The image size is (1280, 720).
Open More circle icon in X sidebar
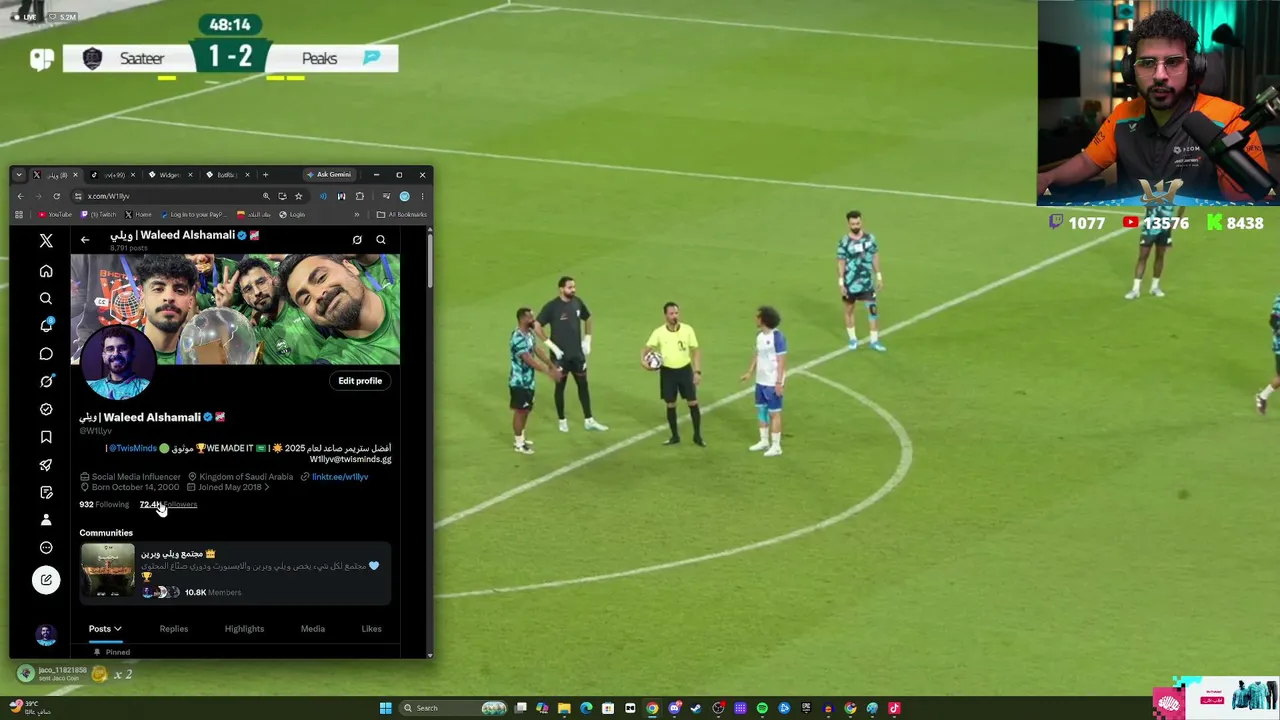(46, 548)
